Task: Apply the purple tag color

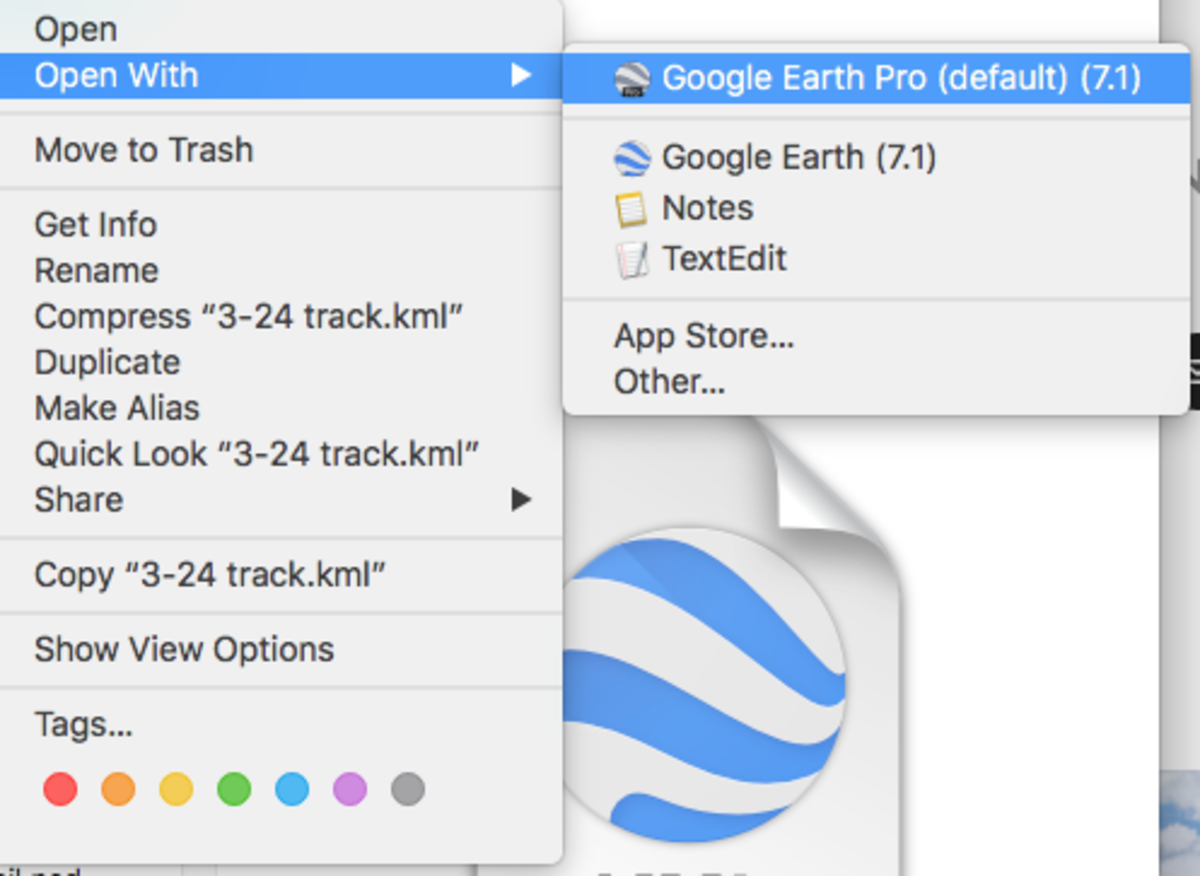Action: coord(350,789)
